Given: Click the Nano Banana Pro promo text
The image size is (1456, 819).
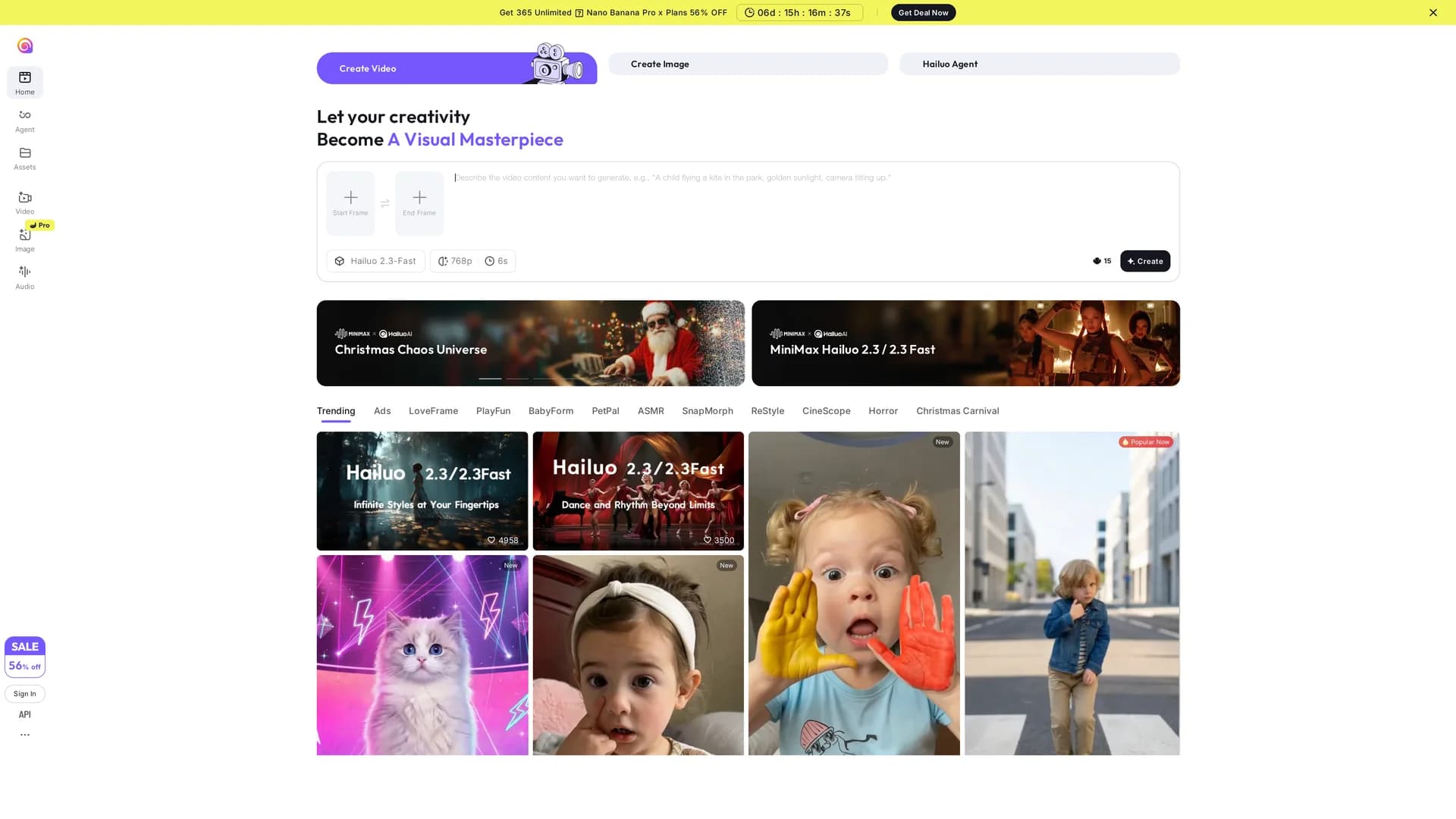Looking at the screenshot, I should point(613,13).
